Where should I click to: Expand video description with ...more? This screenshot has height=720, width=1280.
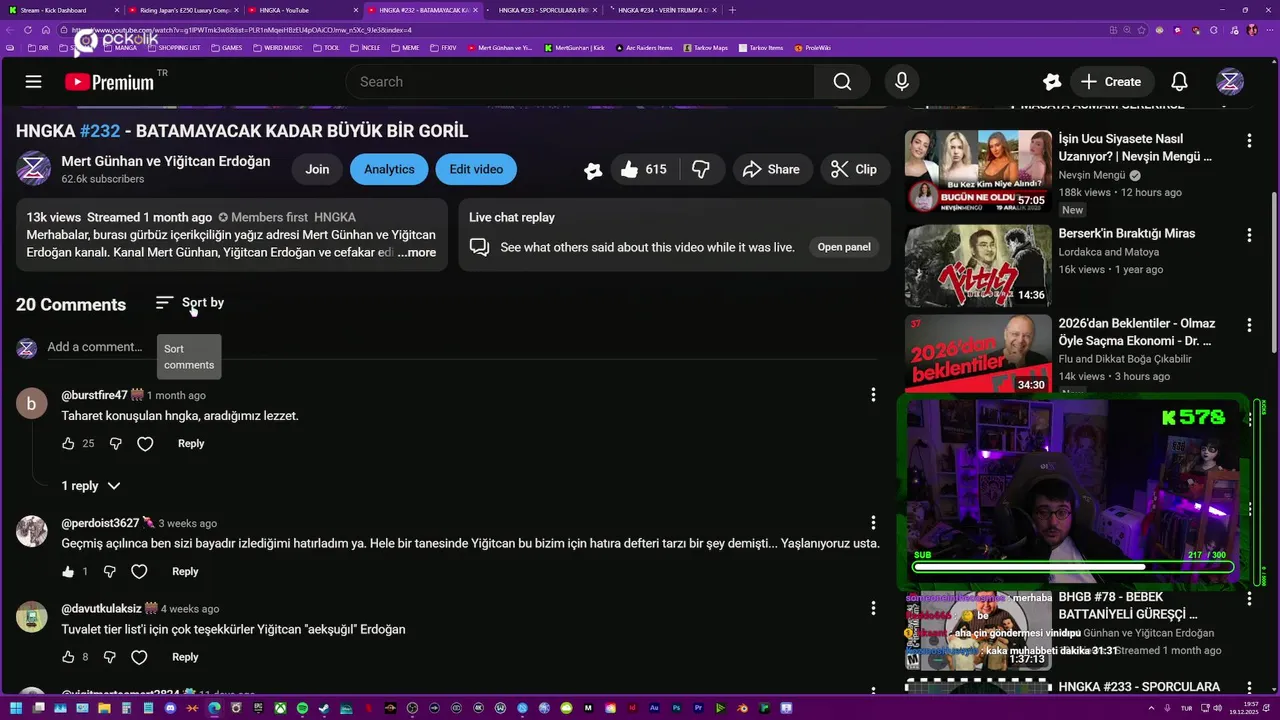416,253
